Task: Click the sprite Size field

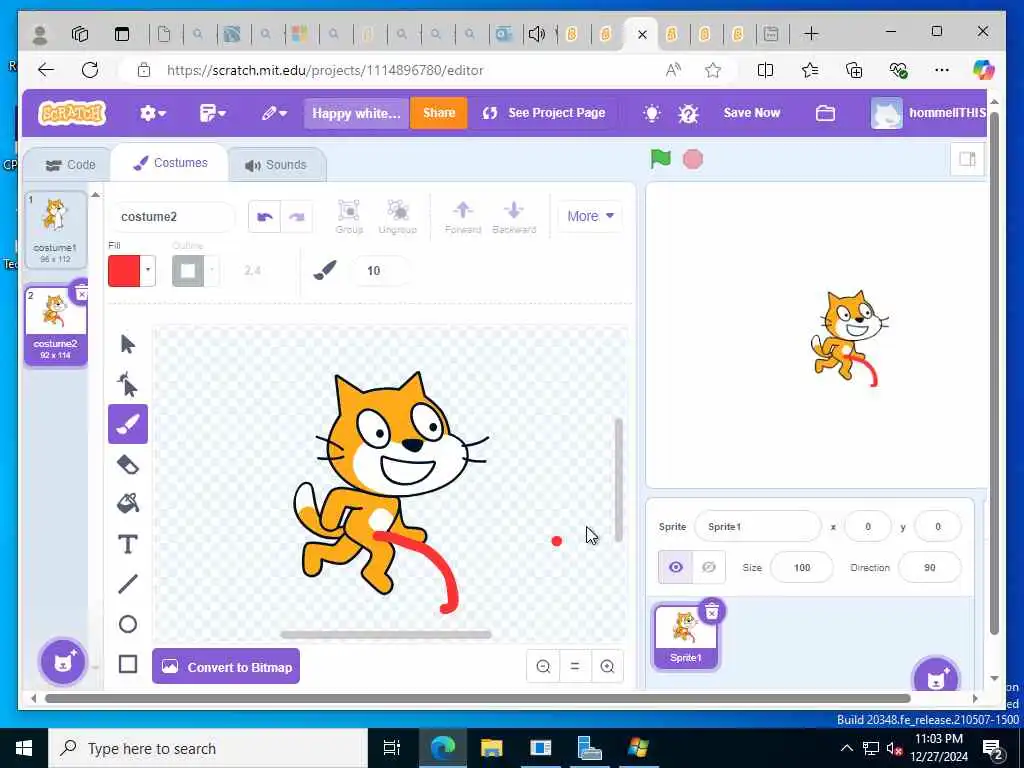Action: tap(801, 567)
